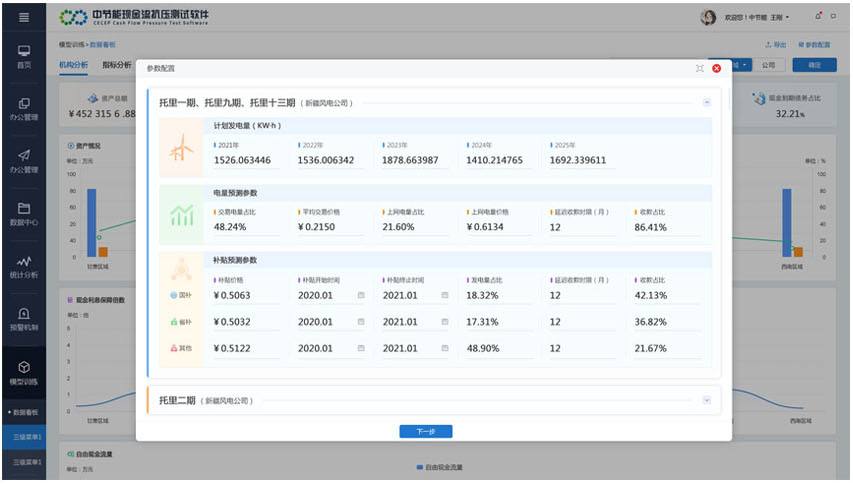Open 模型训练 cube icon in sidebar
Image resolution: width=853 pixels, height=484 pixels.
coord(24,372)
